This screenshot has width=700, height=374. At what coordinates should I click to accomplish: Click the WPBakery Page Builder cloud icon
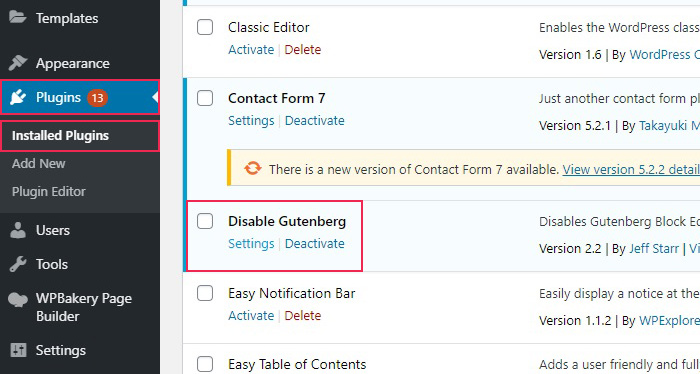click(18, 299)
